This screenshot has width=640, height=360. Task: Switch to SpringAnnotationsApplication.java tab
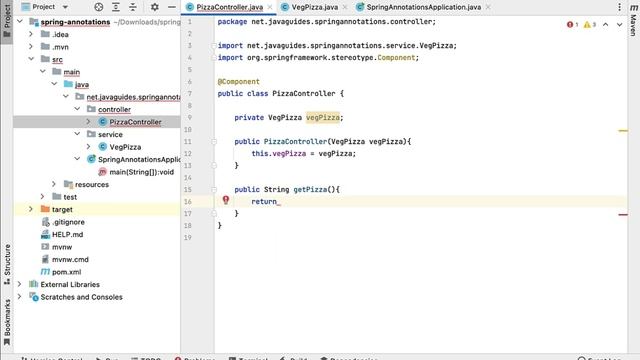click(x=423, y=7)
